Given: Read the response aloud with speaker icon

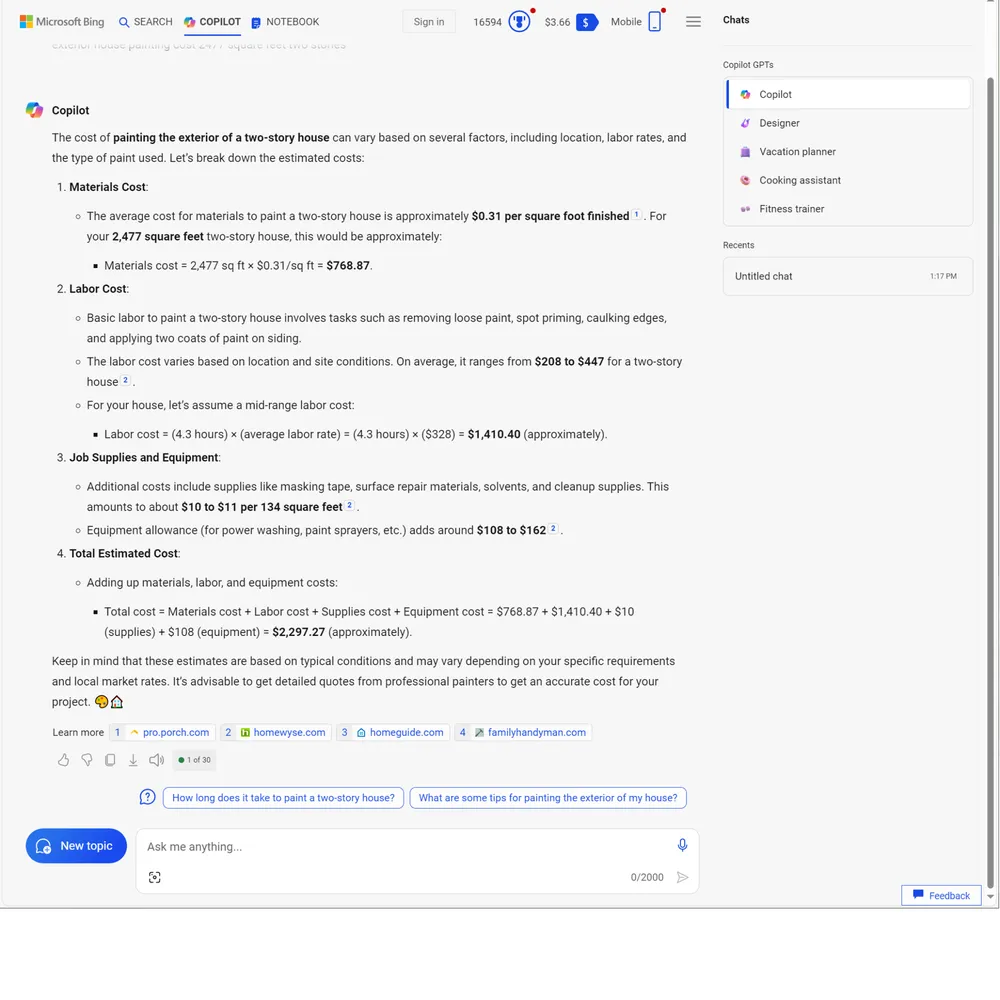Looking at the screenshot, I should click(x=156, y=760).
